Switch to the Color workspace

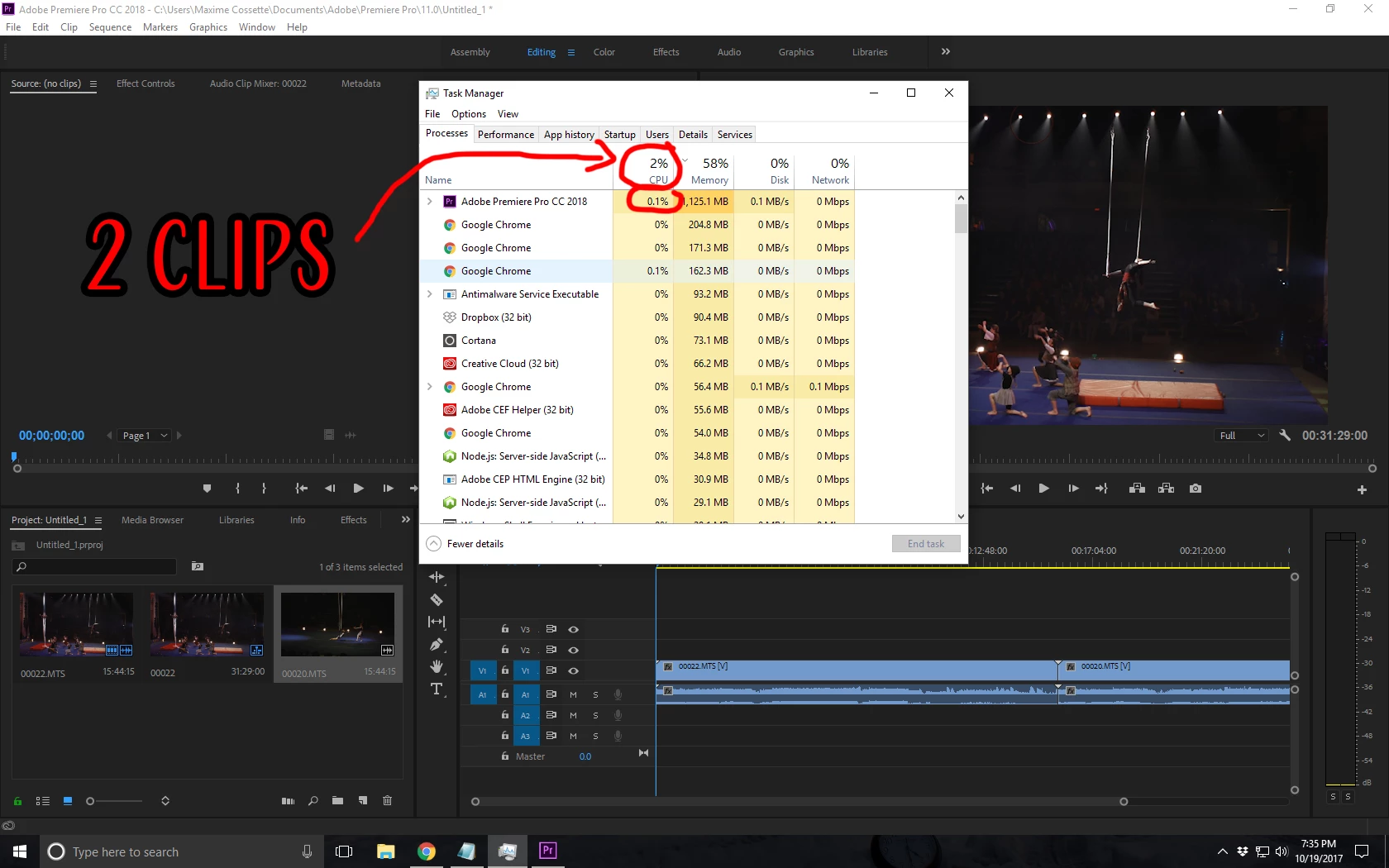tap(604, 52)
